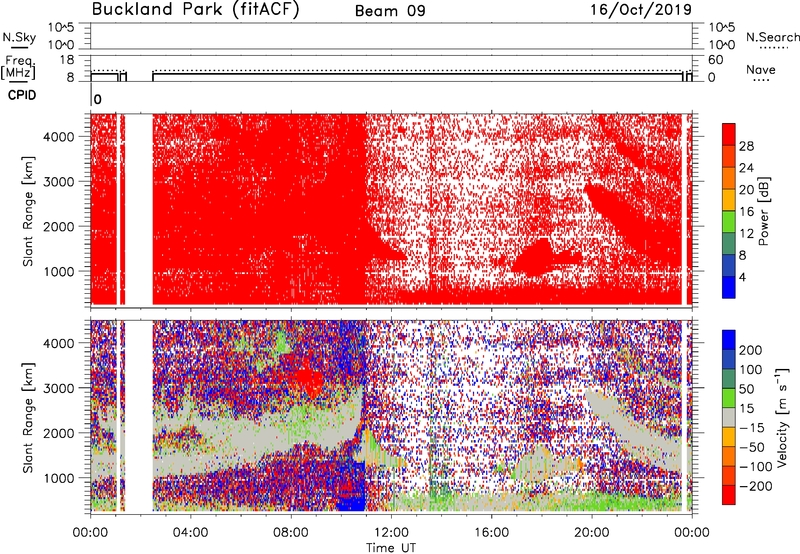Click the '16:00' time axis label
Viewport: 800px width, 554px height.
pos(491,533)
